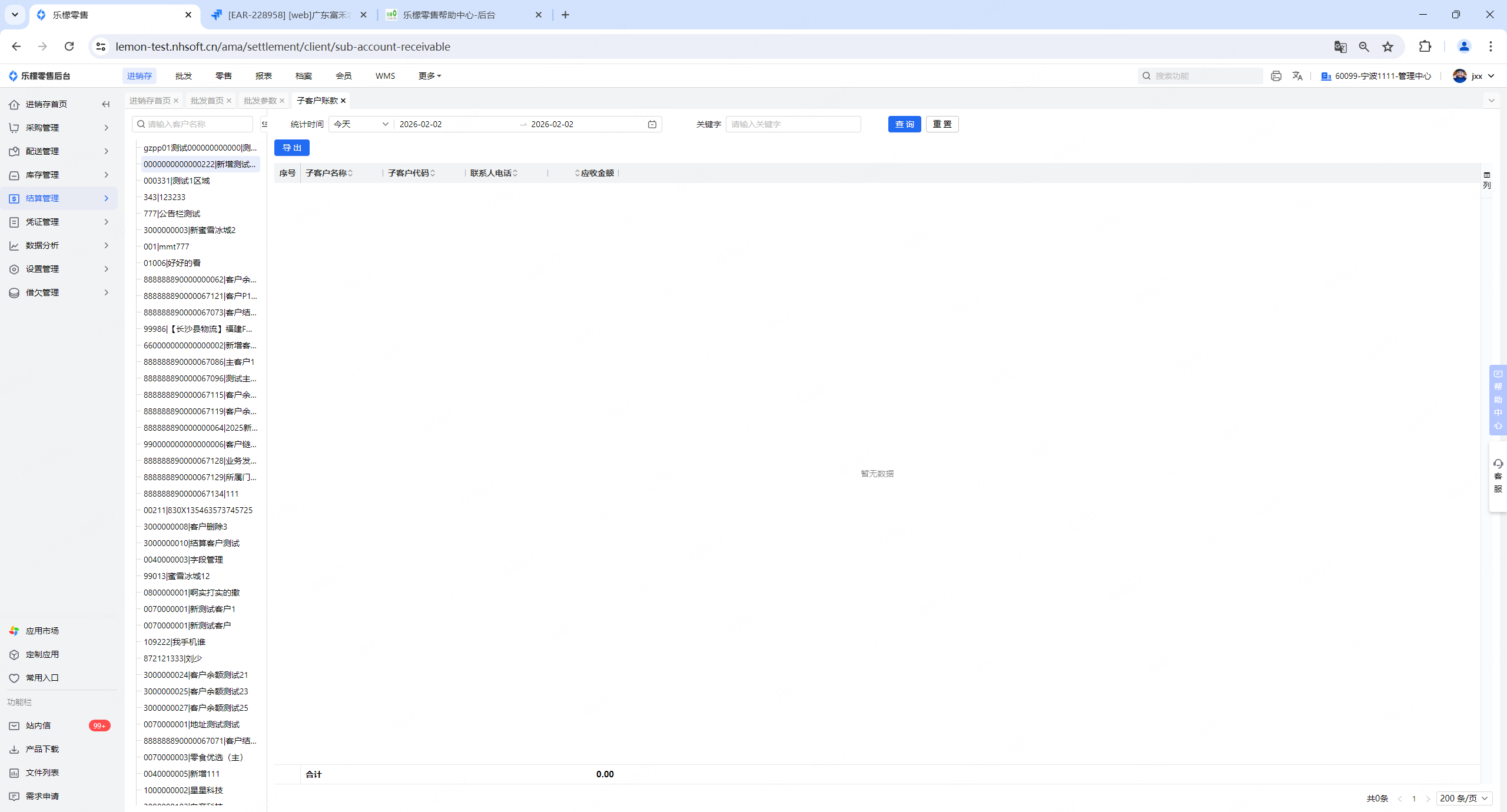
Task: Open the date range calendar icon
Action: click(652, 124)
